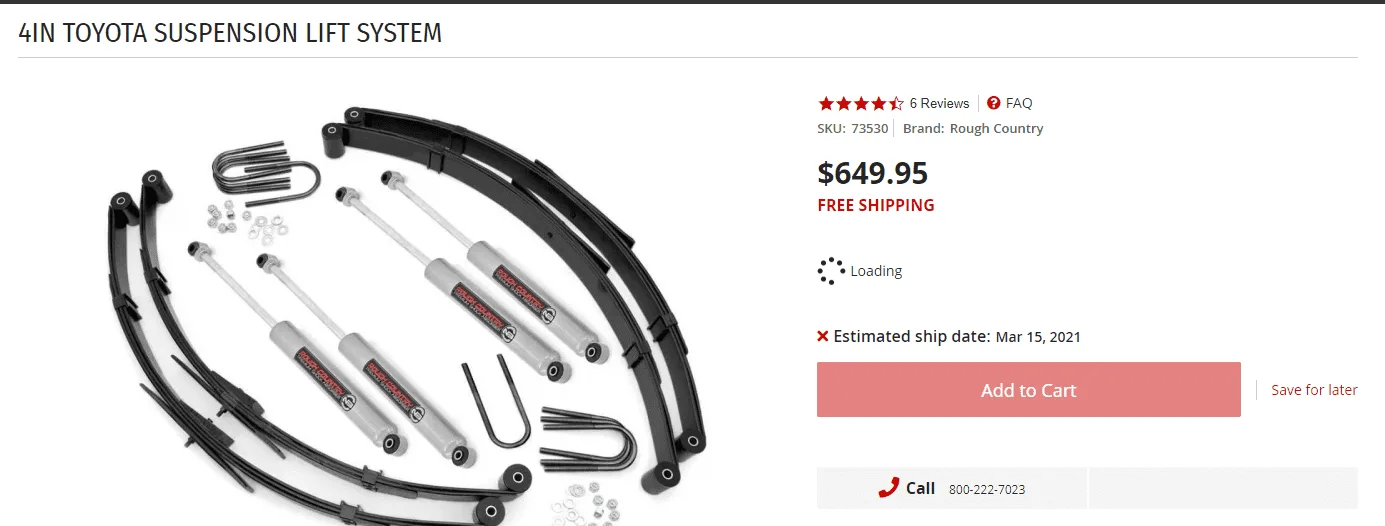Choose Save for later
This screenshot has height=526, width=1385.
(x=1314, y=390)
